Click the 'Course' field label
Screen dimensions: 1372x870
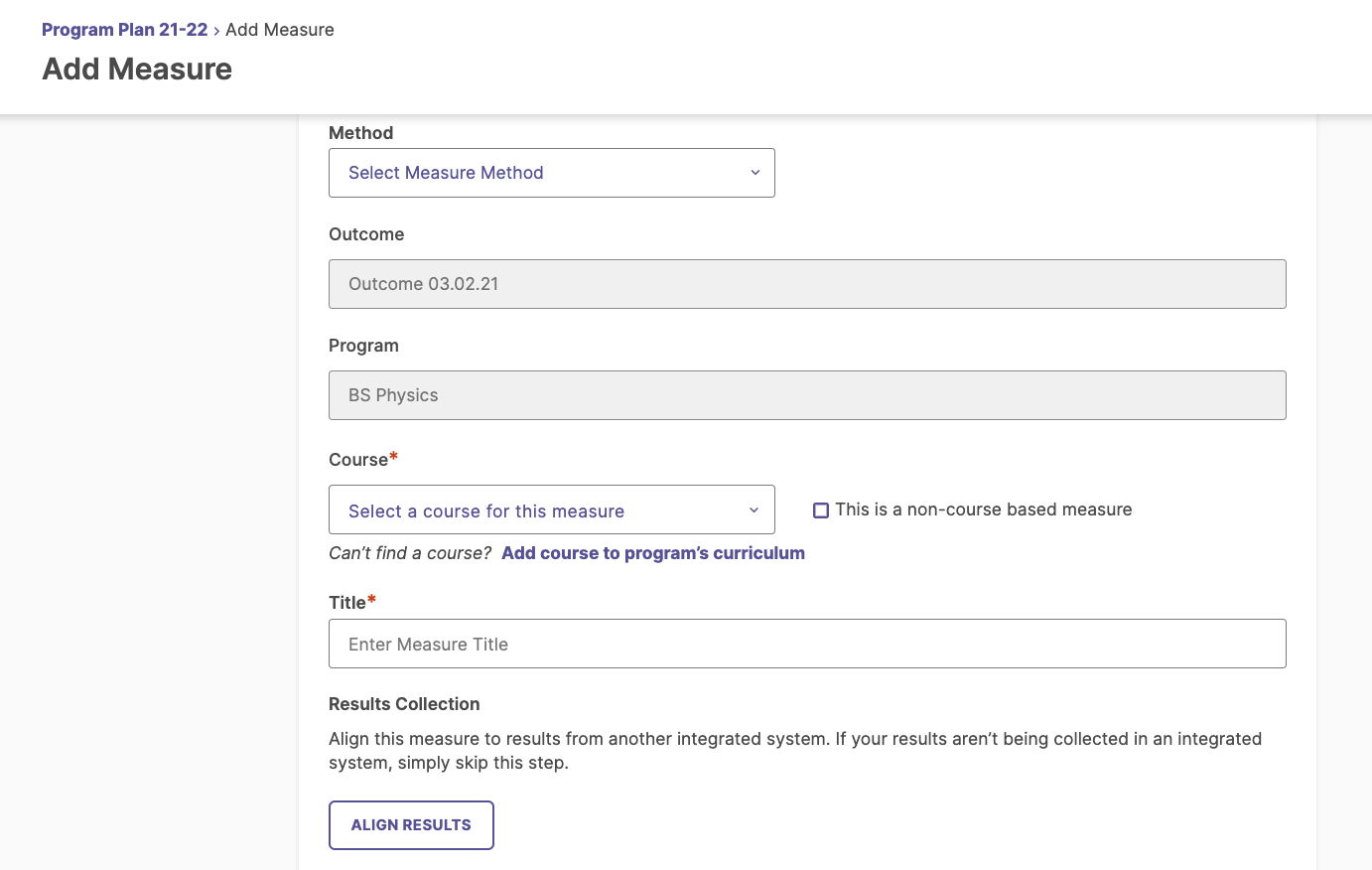click(358, 460)
